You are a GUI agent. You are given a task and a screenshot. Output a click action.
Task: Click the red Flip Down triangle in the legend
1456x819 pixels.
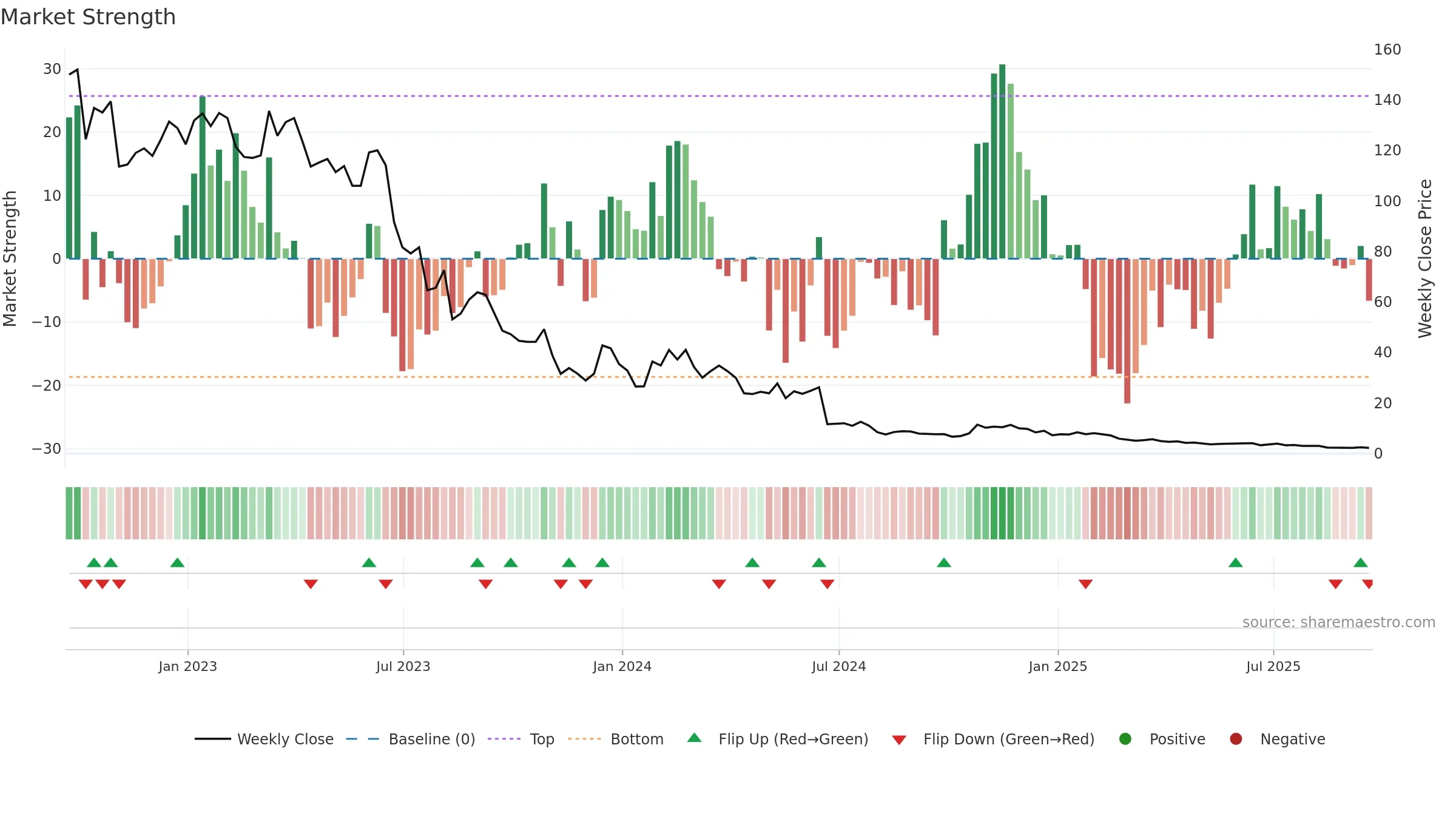click(x=899, y=740)
